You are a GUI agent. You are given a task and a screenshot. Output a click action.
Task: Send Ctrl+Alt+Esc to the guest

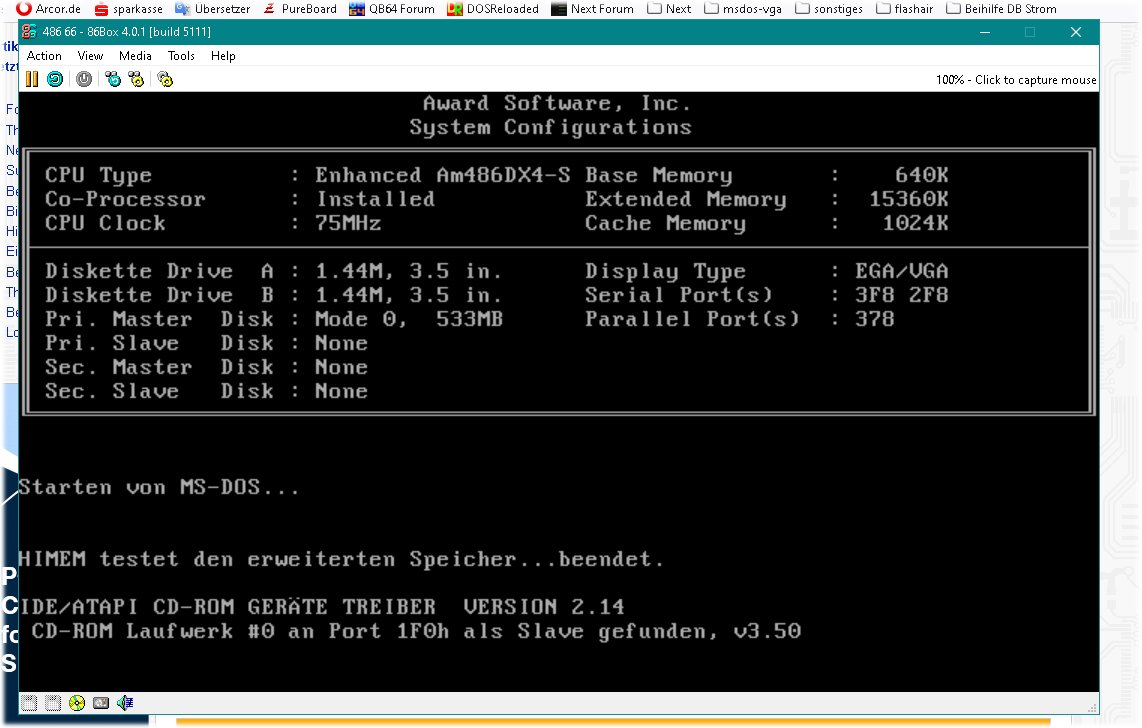point(136,79)
